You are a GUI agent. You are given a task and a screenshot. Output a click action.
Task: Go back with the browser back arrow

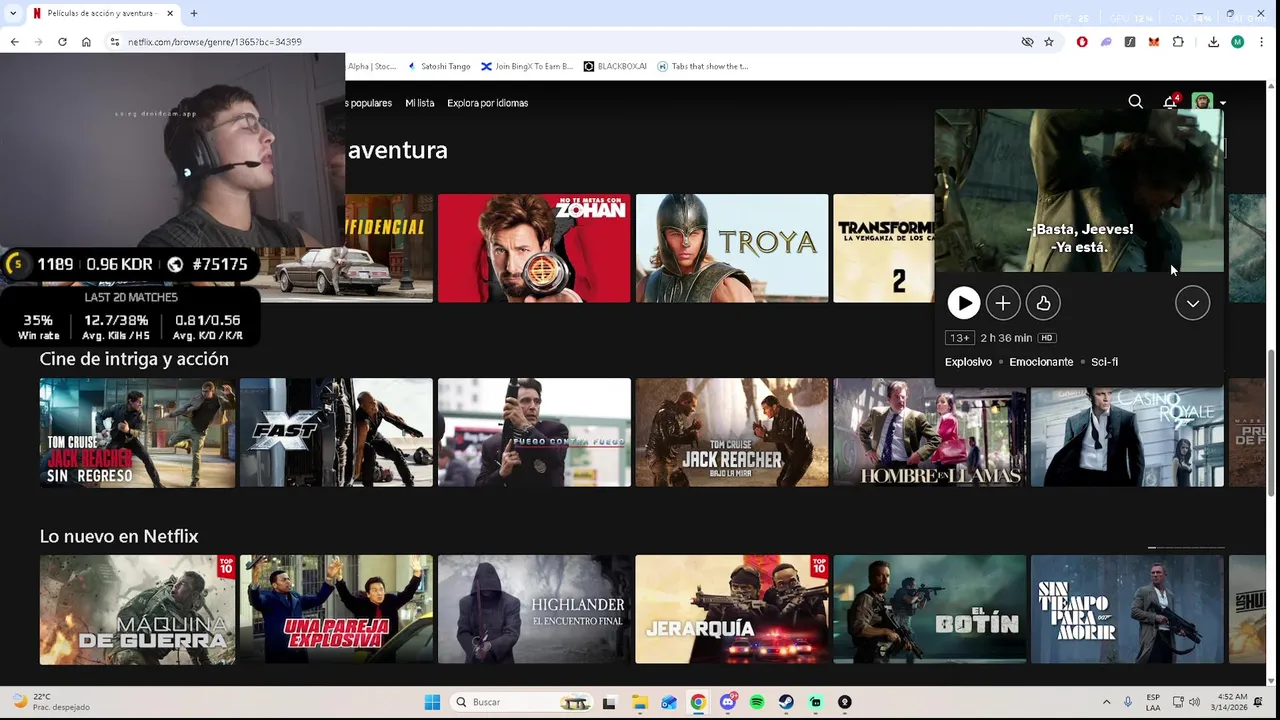point(14,42)
